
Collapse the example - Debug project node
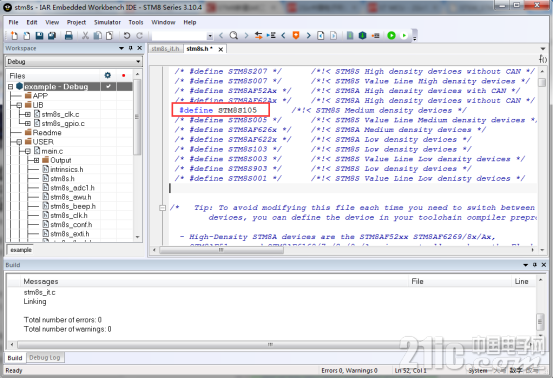point(11,86)
